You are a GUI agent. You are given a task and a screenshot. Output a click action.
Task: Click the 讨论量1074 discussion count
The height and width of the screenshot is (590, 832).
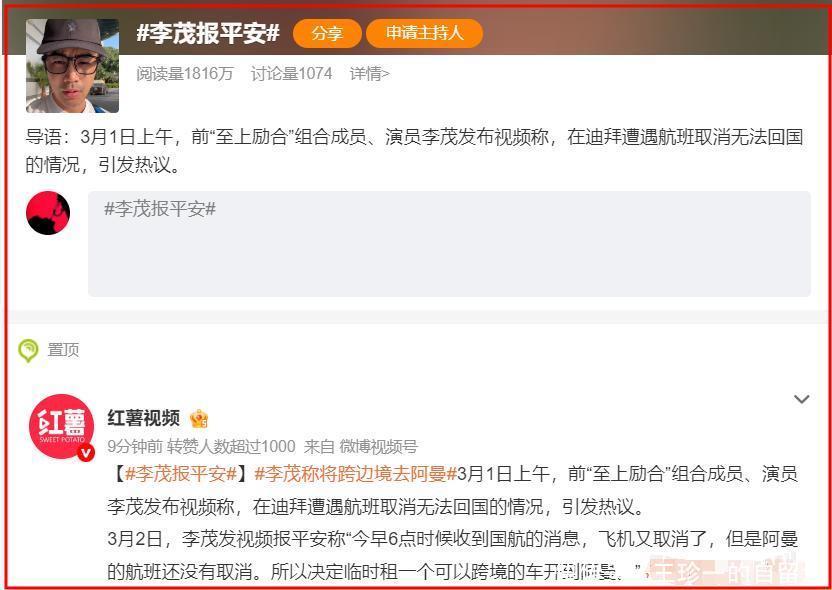point(291,74)
